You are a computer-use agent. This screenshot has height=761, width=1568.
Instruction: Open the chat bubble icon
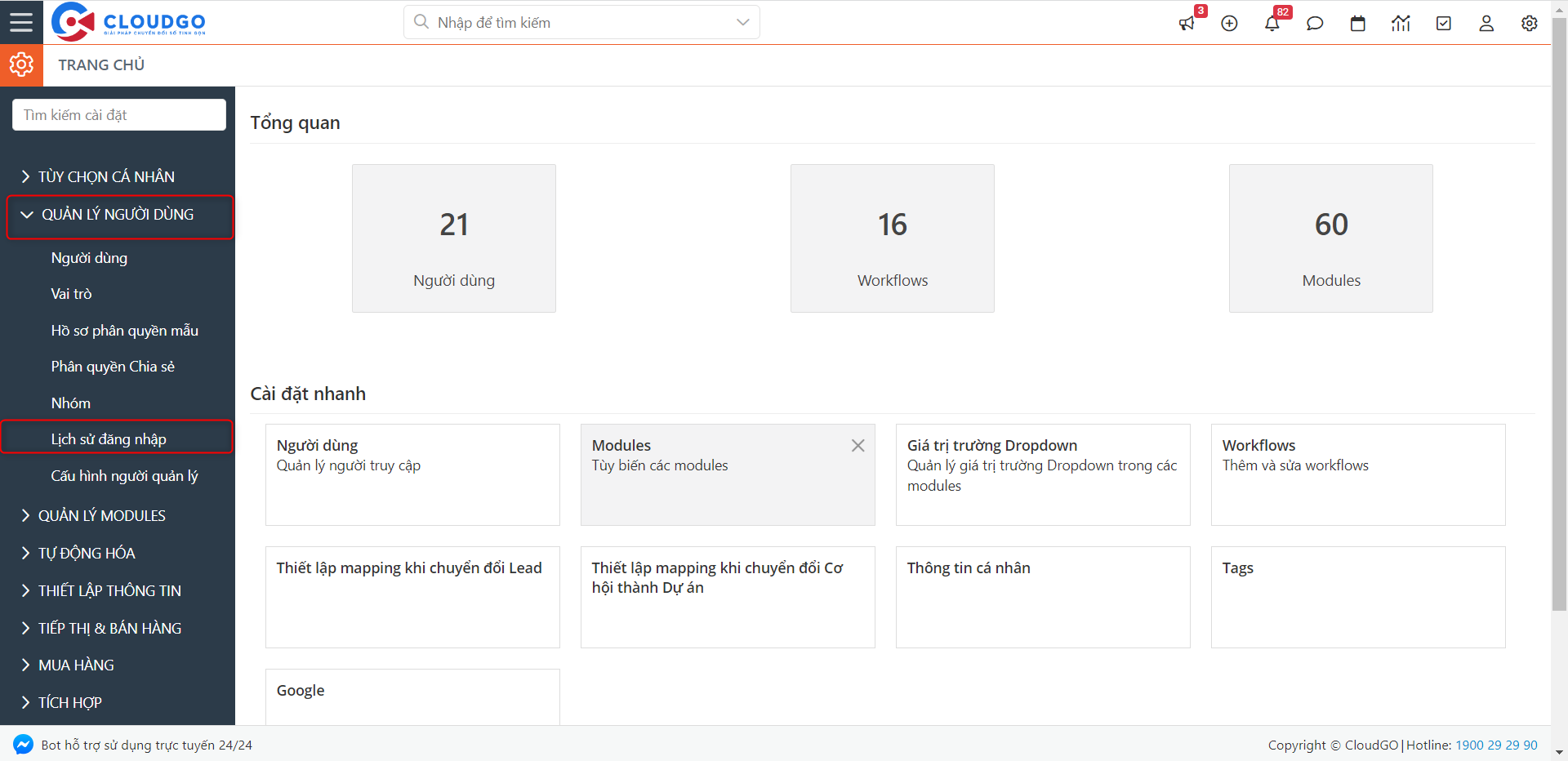pyautogui.click(x=1315, y=24)
